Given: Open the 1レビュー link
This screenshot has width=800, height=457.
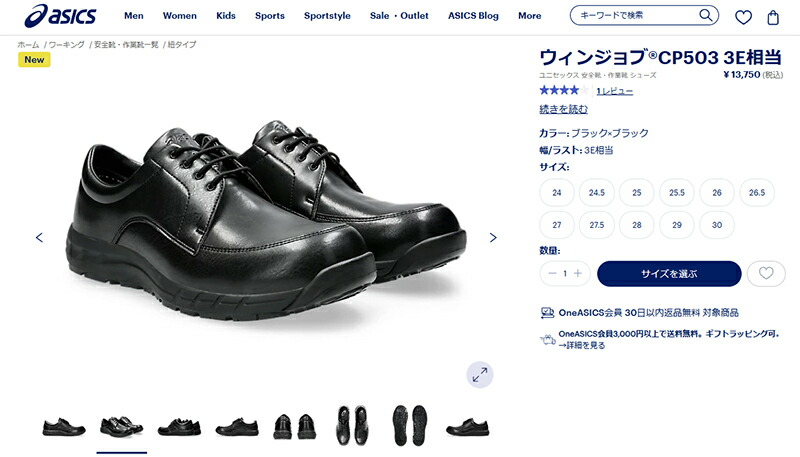Looking at the screenshot, I should point(615,91).
